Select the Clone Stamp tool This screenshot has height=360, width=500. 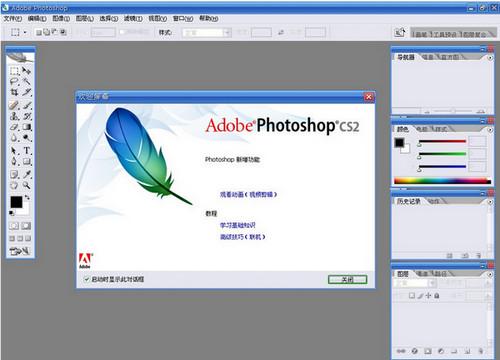click(14, 116)
